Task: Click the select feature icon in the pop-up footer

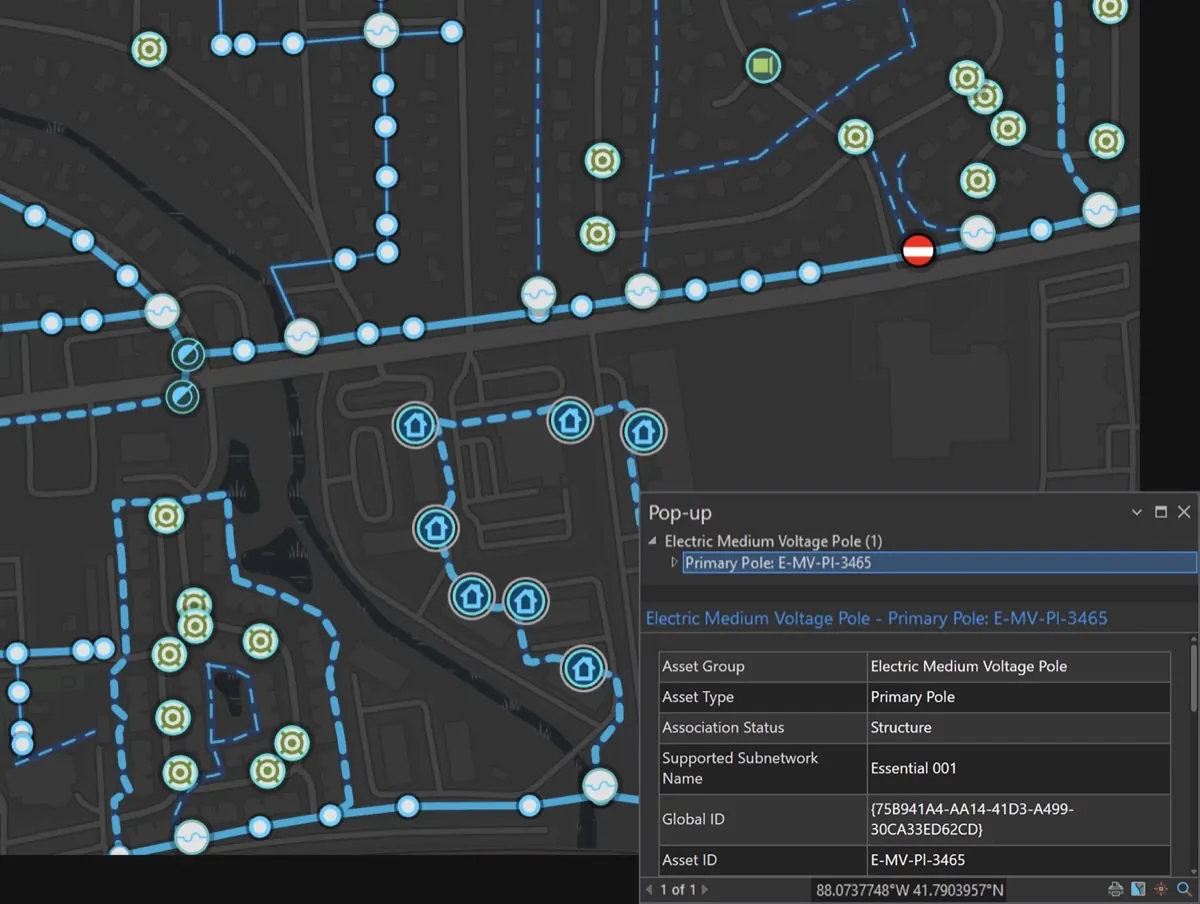Action: point(1138,889)
